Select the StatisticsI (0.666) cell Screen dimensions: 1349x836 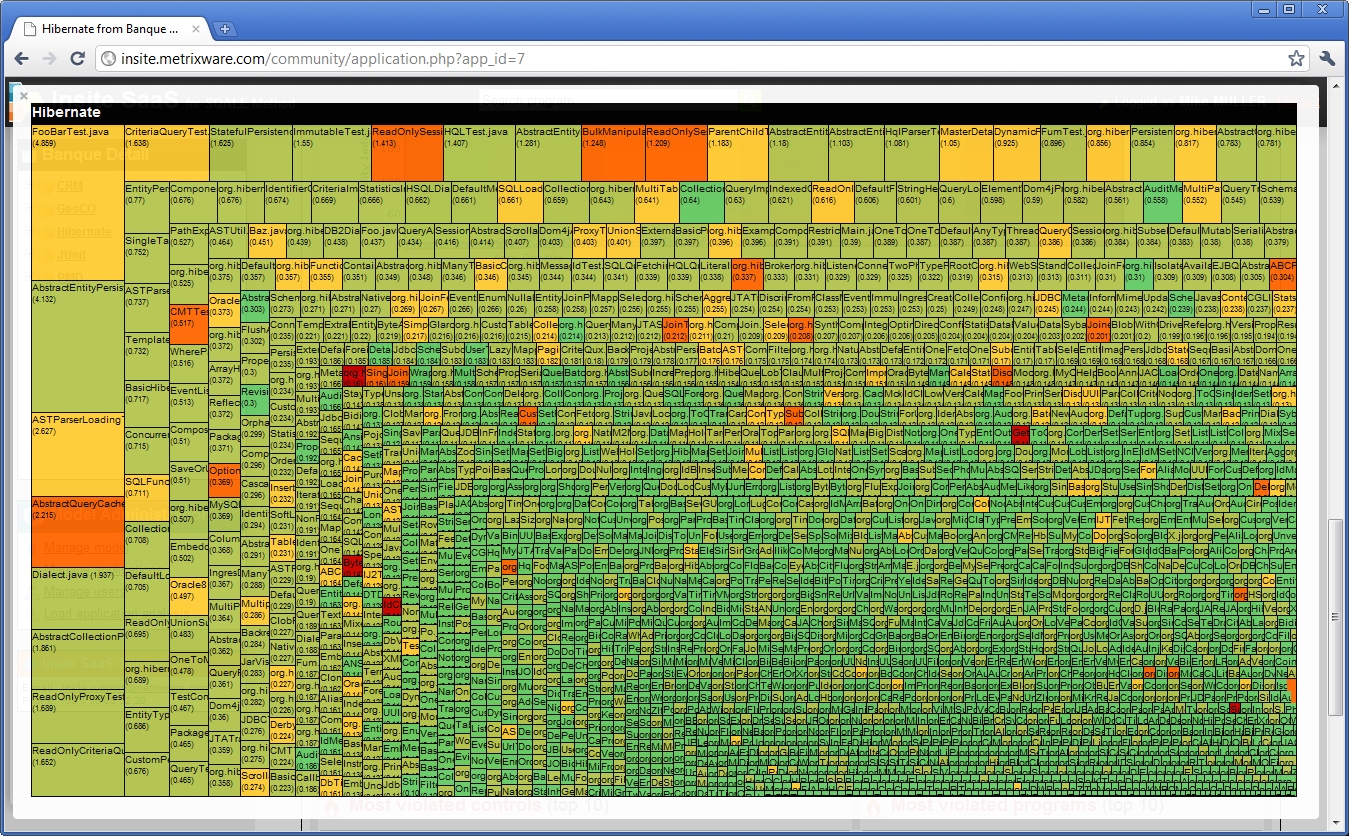[381, 202]
